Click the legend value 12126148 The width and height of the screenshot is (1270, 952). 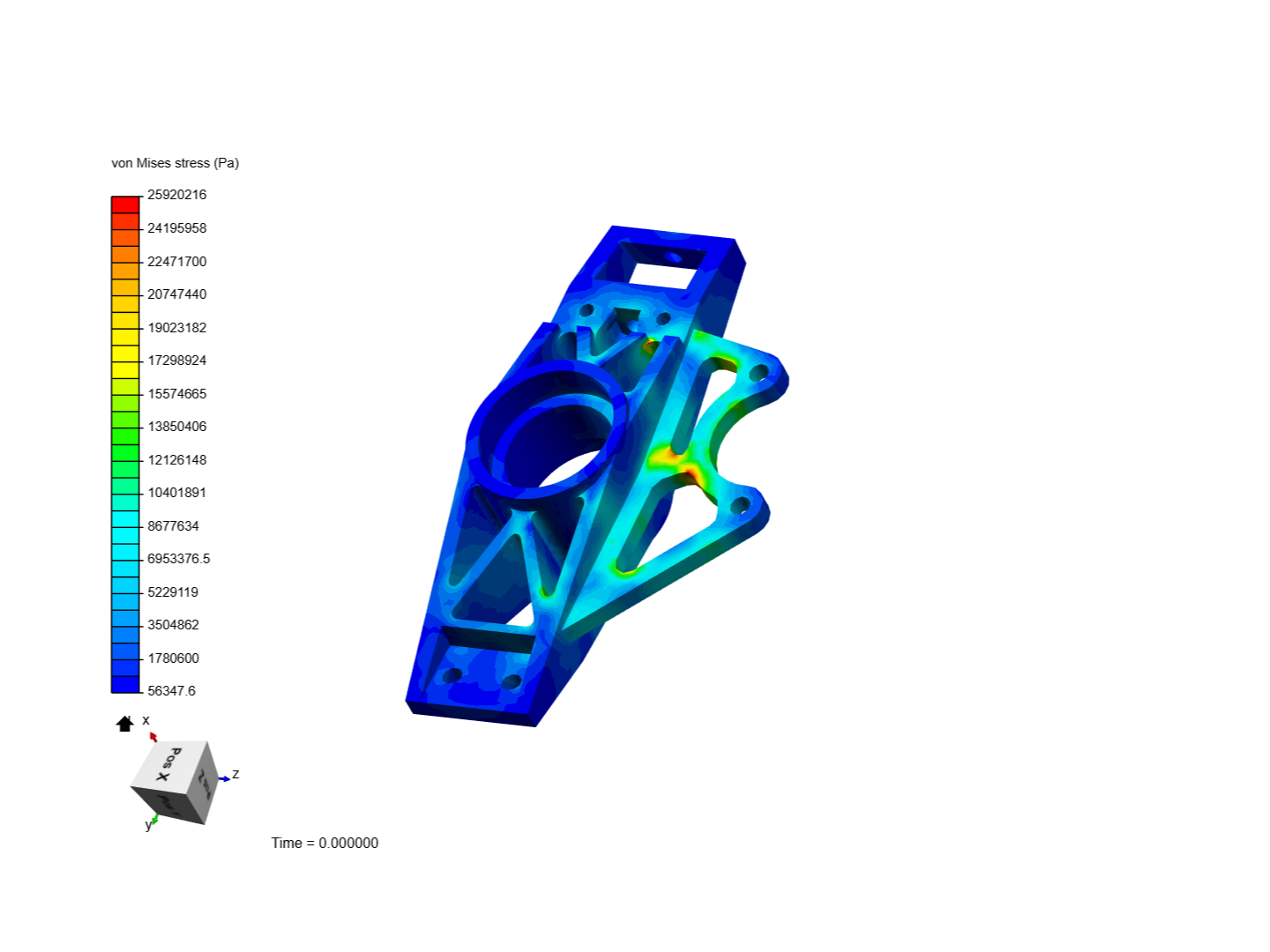(177, 459)
